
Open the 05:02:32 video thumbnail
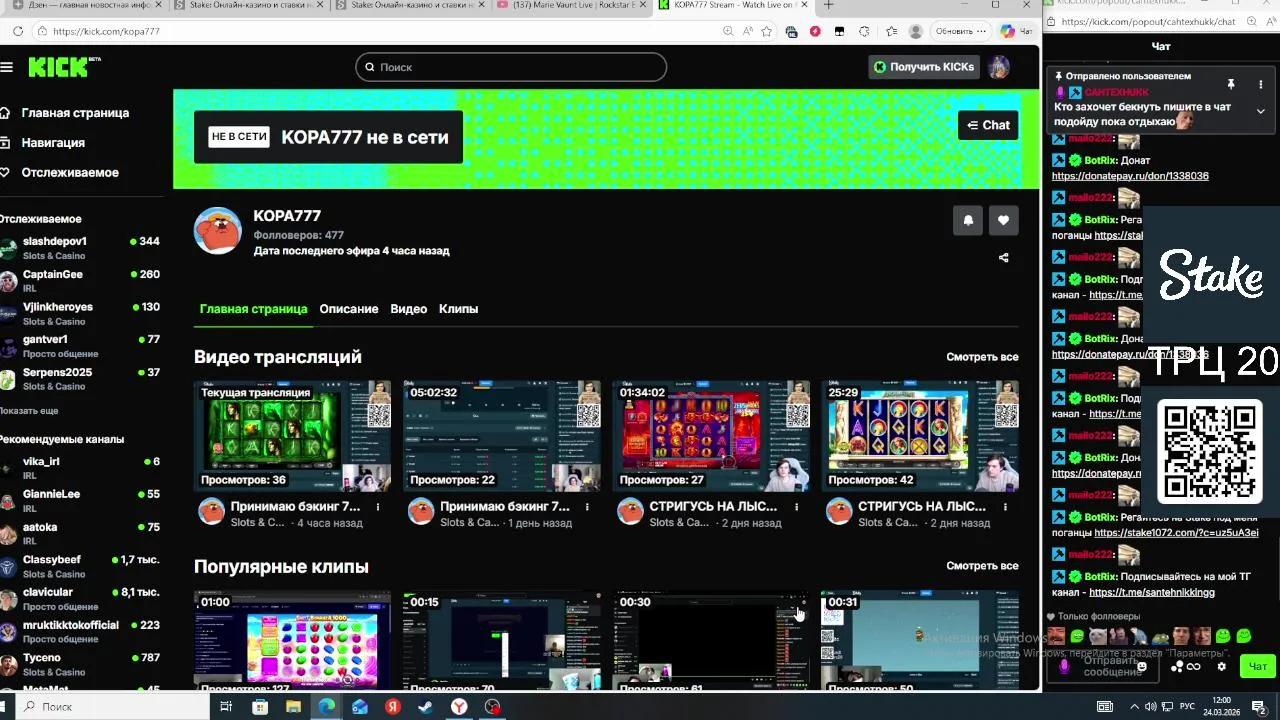pos(502,436)
